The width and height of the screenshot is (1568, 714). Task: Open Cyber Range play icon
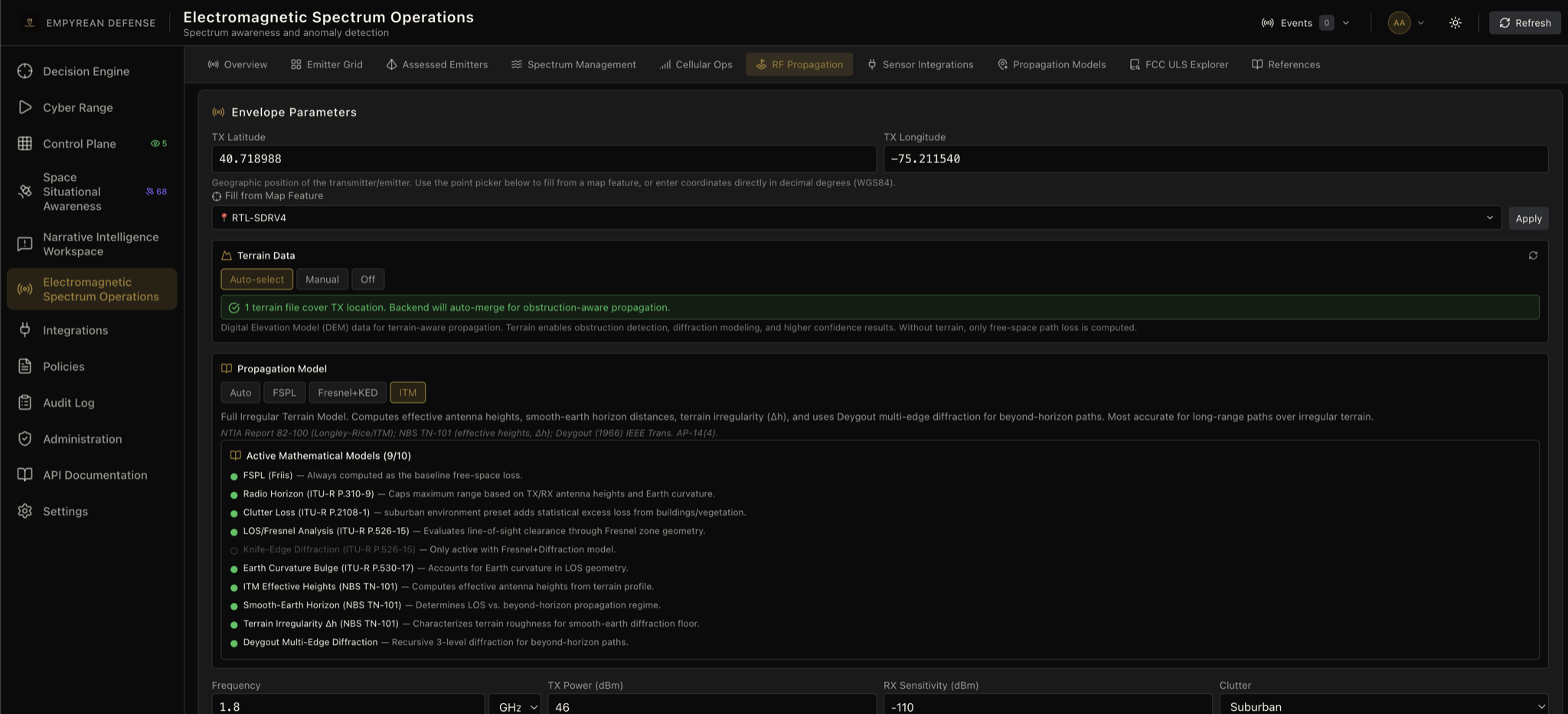[x=25, y=107]
